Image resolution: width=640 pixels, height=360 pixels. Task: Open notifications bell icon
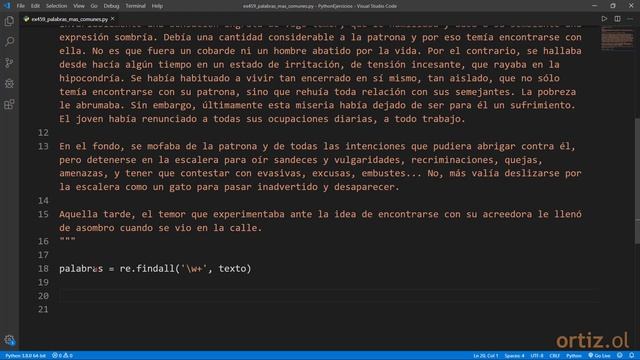[x=631, y=356]
